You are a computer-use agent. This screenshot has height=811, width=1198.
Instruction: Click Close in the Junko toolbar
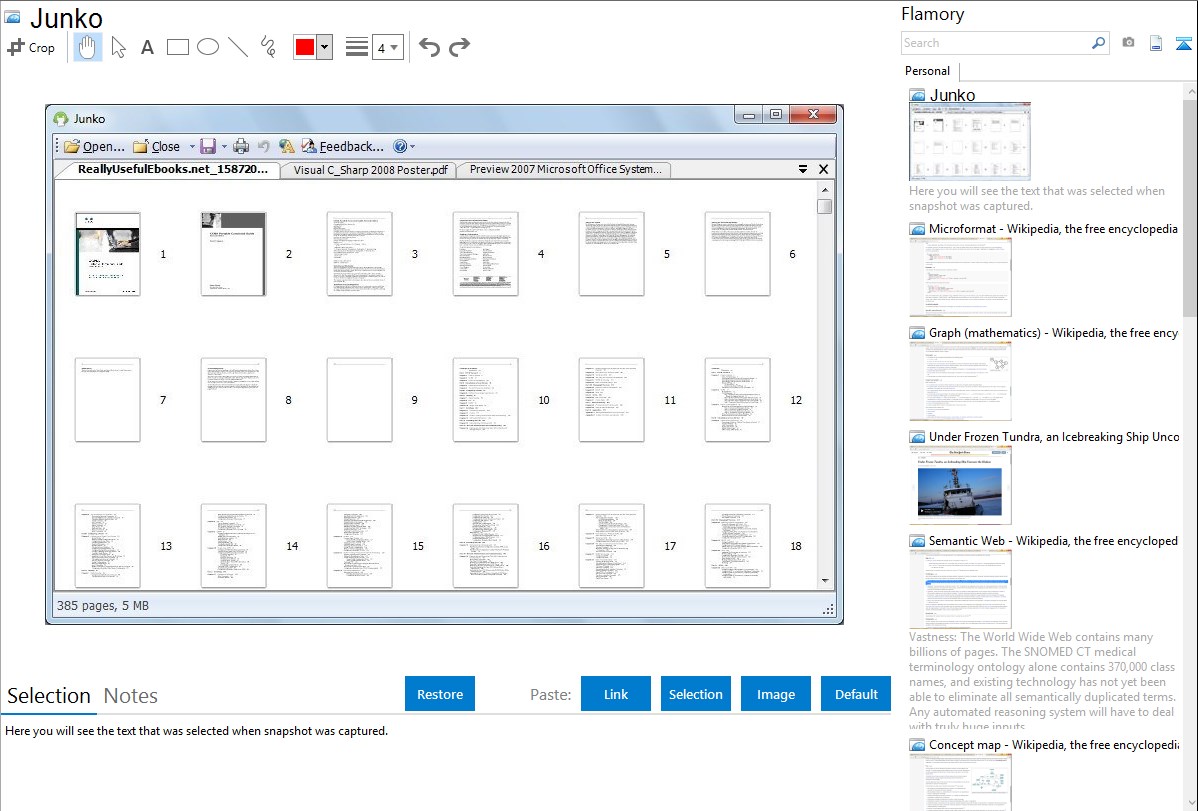point(157,146)
